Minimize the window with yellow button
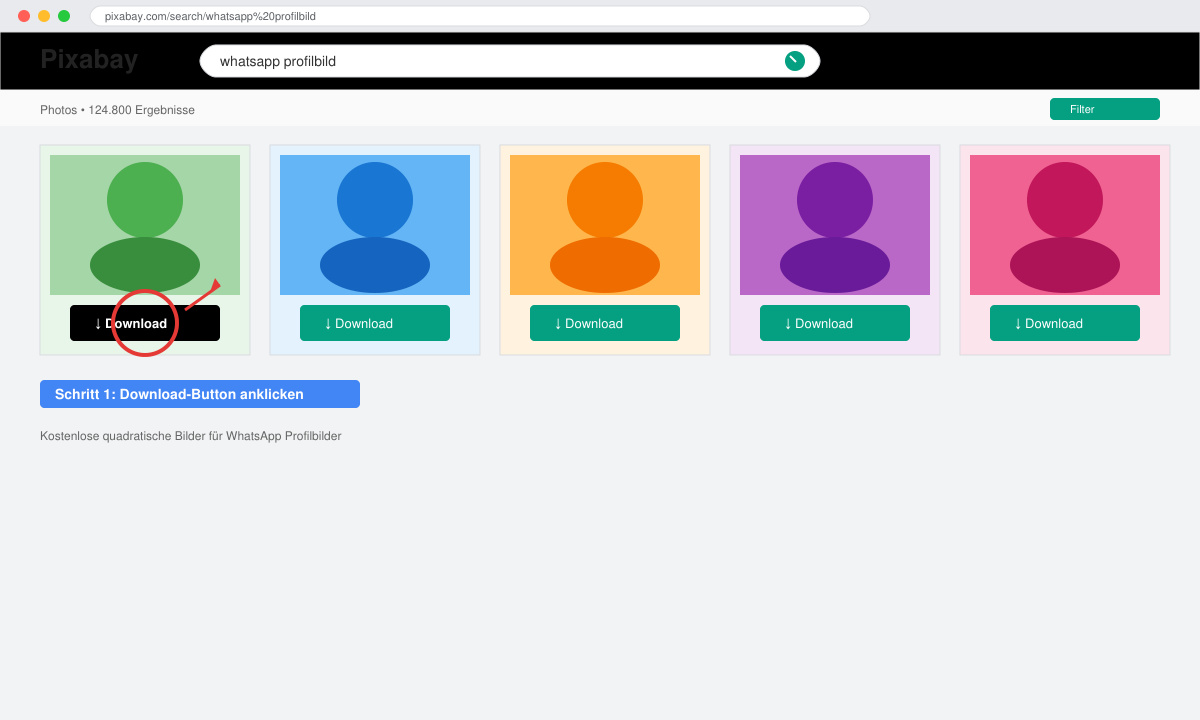 [x=44, y=16]
